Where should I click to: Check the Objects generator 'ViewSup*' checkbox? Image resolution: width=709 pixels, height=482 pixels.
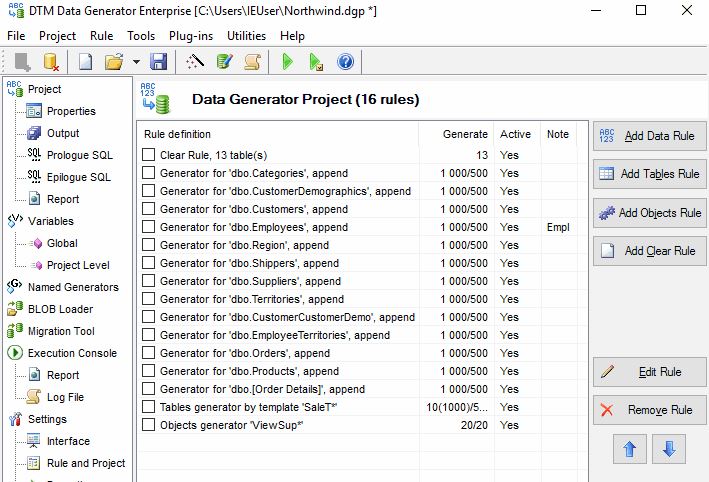pos(148,425)
